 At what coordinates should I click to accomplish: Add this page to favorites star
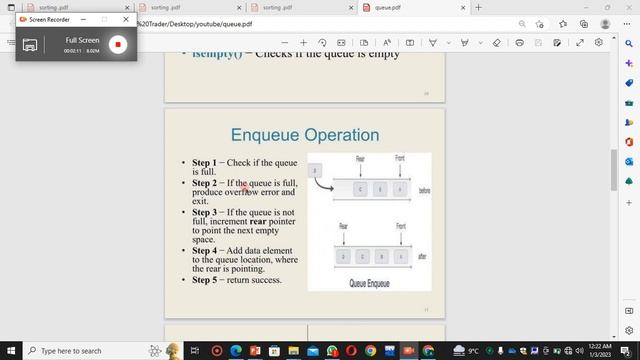click(540, 24)
